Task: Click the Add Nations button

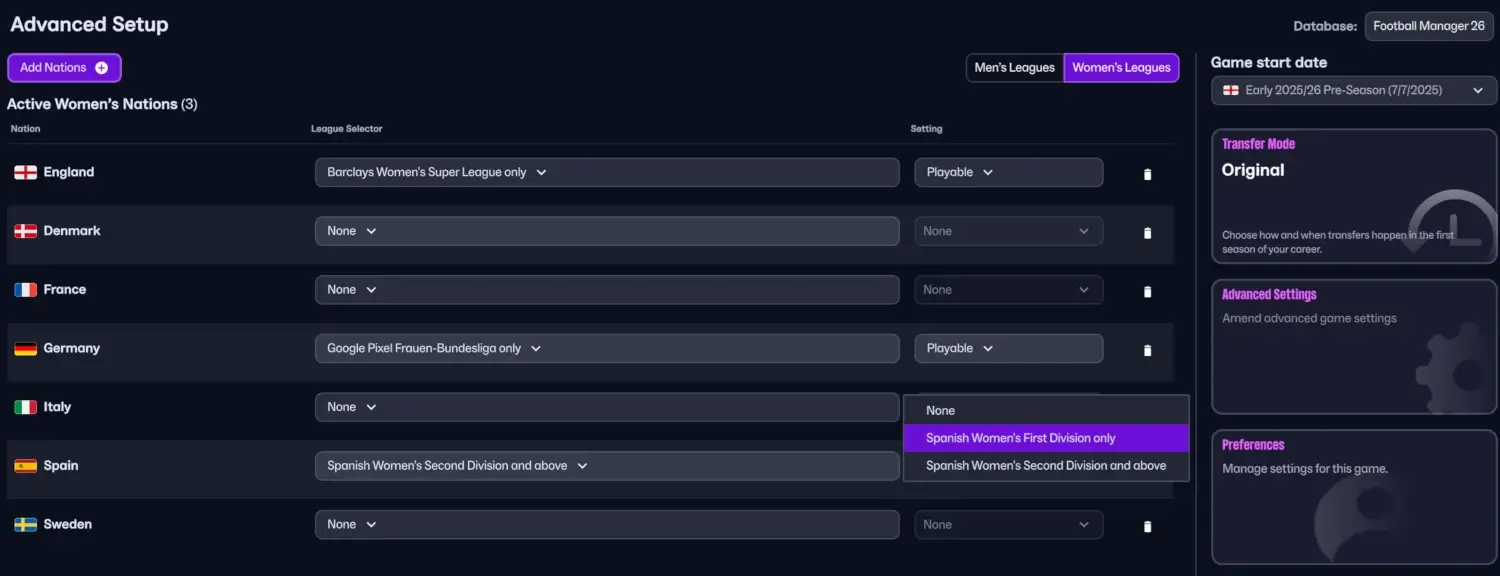Action: [64, 68]
